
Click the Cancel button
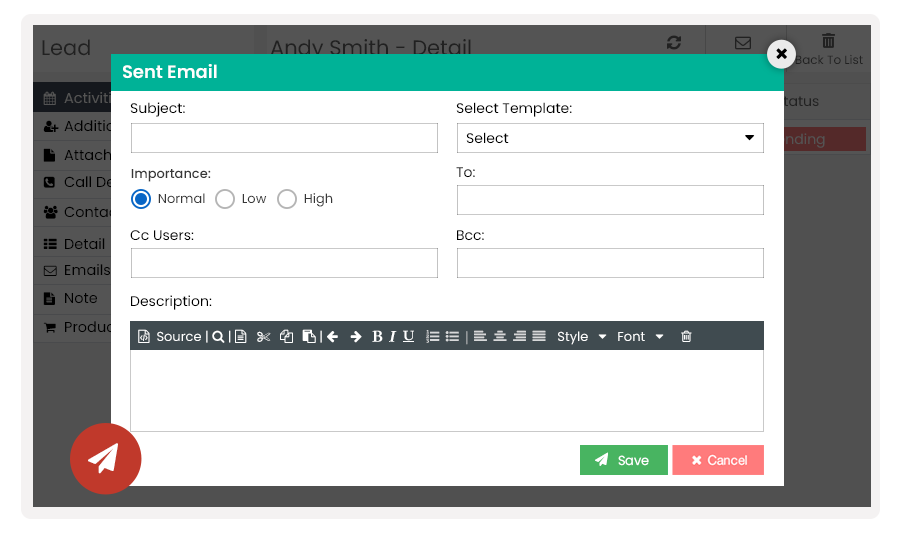[718, 460]
